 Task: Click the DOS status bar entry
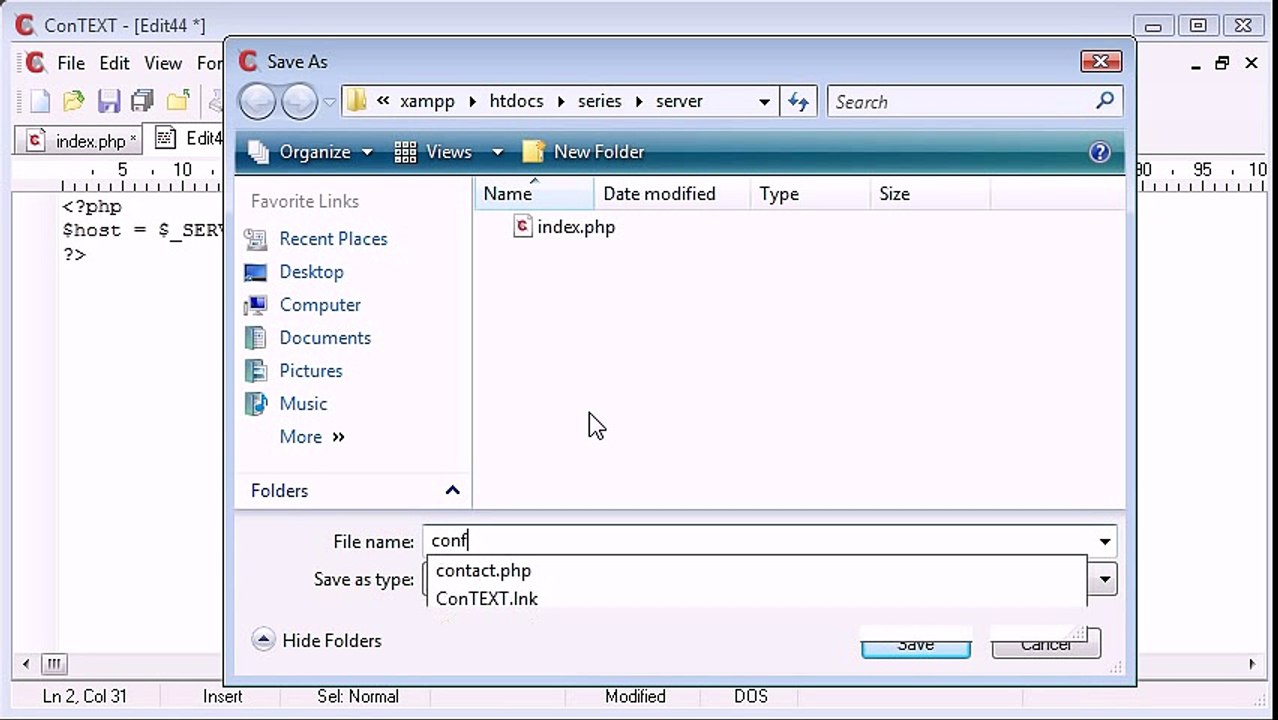[751, 696]
